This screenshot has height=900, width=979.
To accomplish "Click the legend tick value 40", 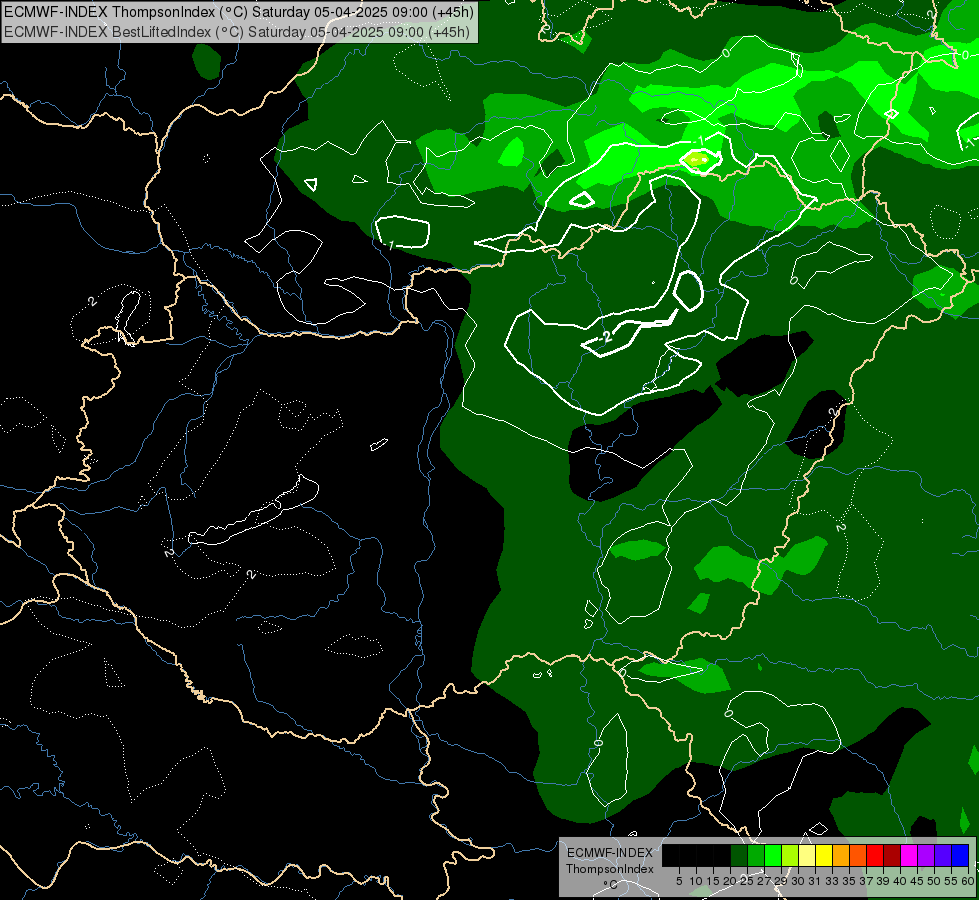I will pos(900,881).
